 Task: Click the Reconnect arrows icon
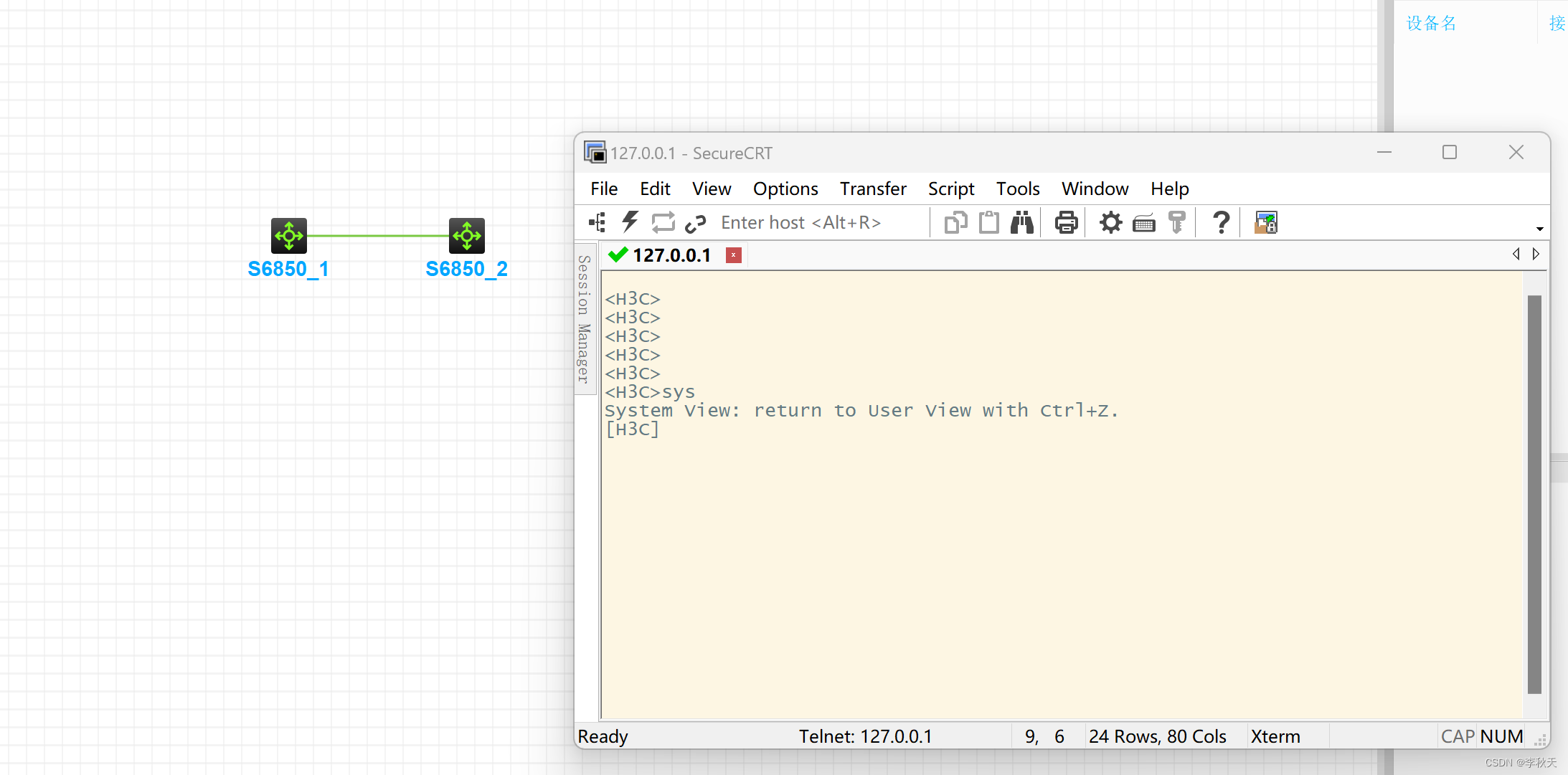click(663, 223)
